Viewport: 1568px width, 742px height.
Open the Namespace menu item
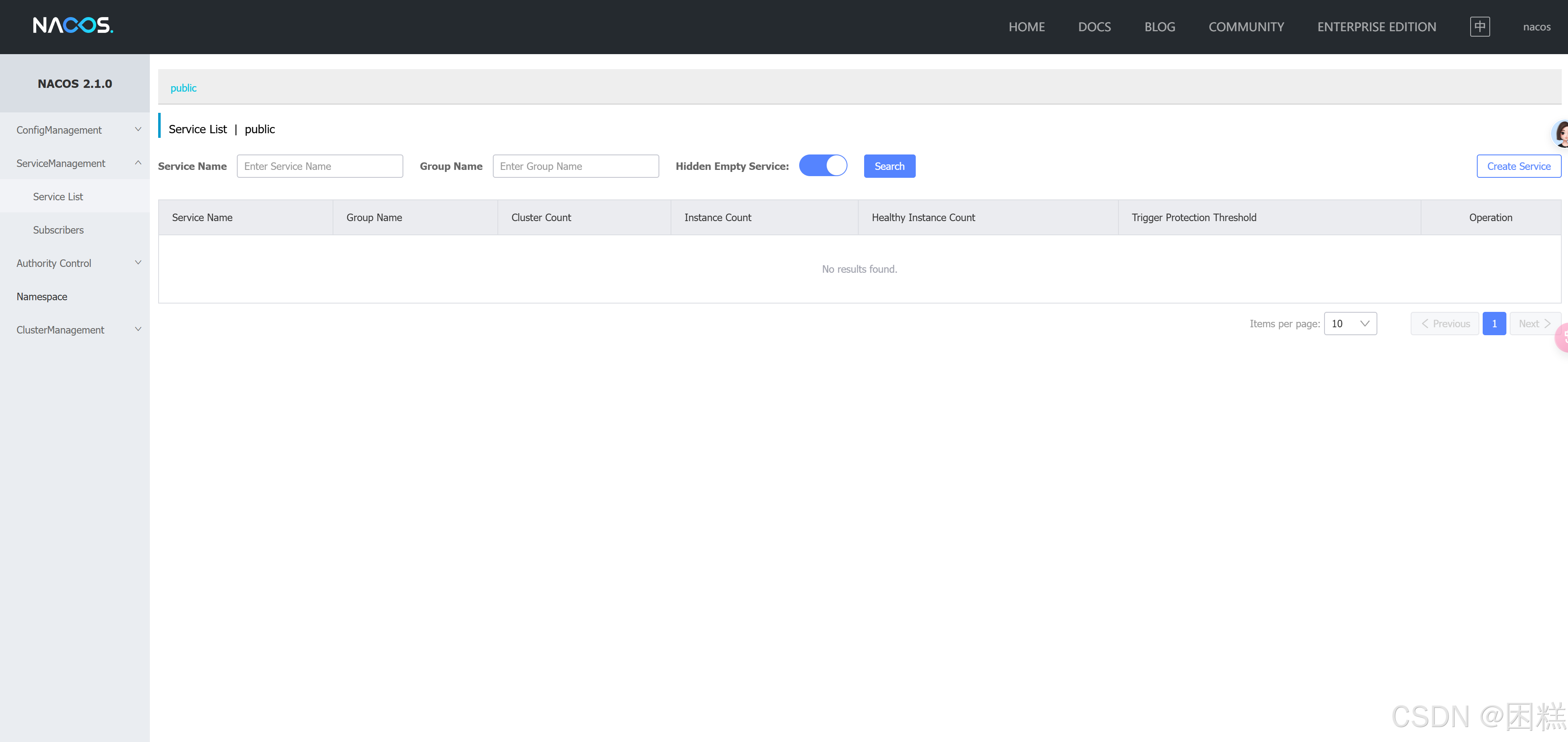pyautogui.click(x=42, y=296)
